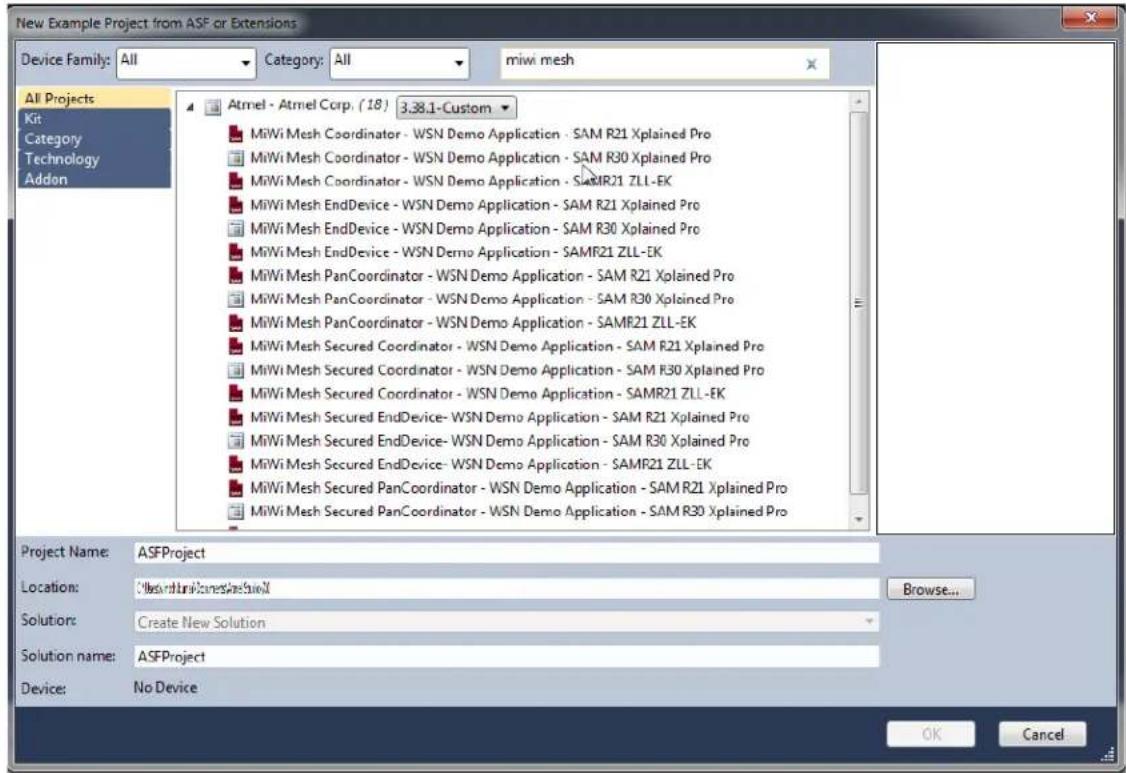Click the project list scrollbar thumb
Viewport: 1126px width, 773px height.
point(858,303)
